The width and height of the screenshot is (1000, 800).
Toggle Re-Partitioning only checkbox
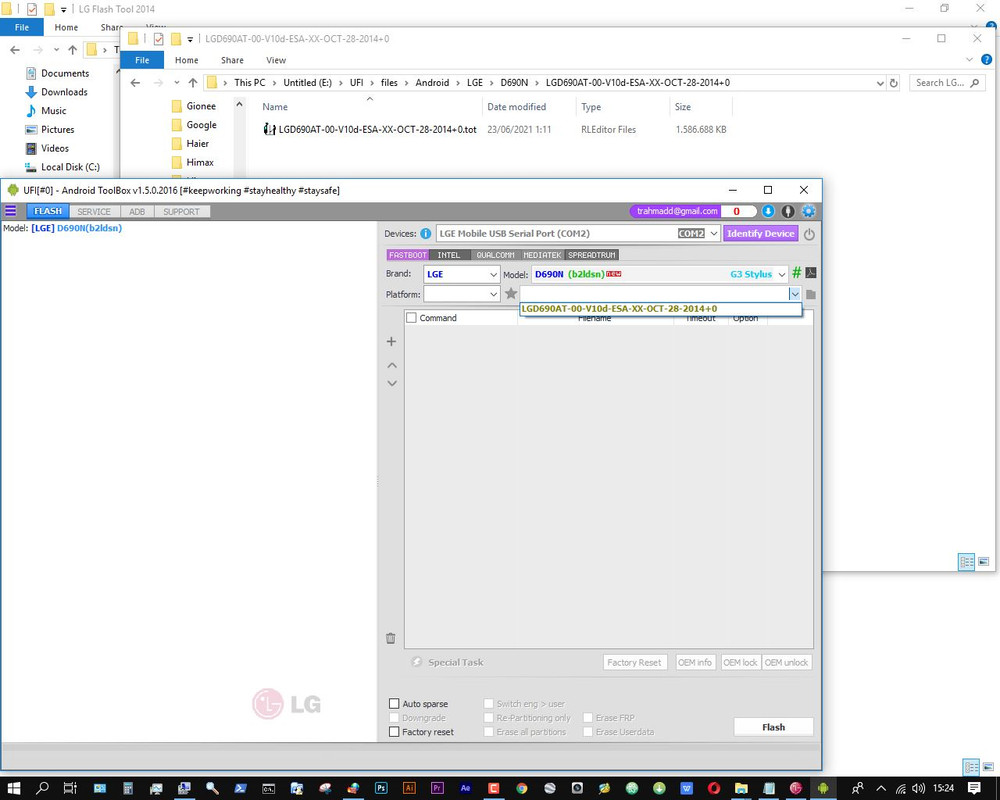pyautogui.click(x=489, y=718)
